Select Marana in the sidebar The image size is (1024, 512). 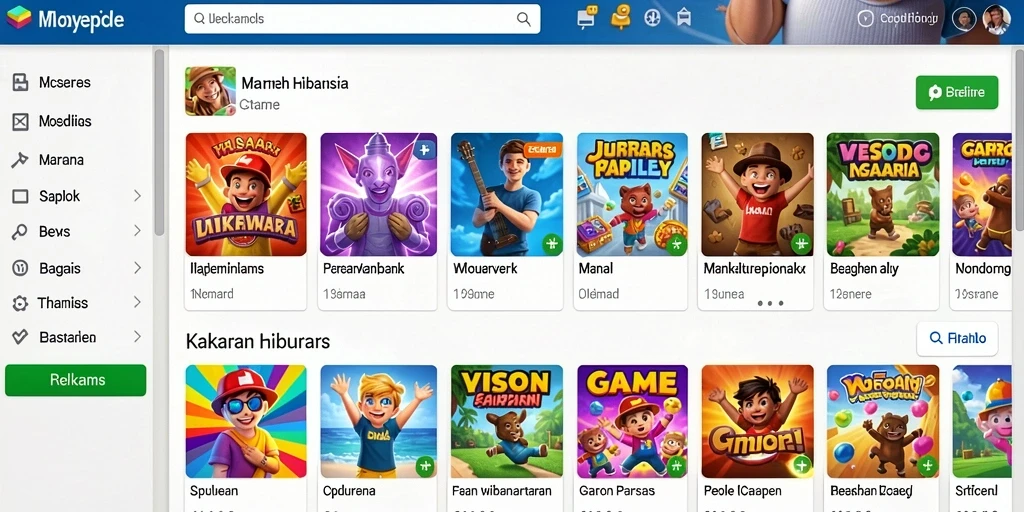[x=61, y=159]
